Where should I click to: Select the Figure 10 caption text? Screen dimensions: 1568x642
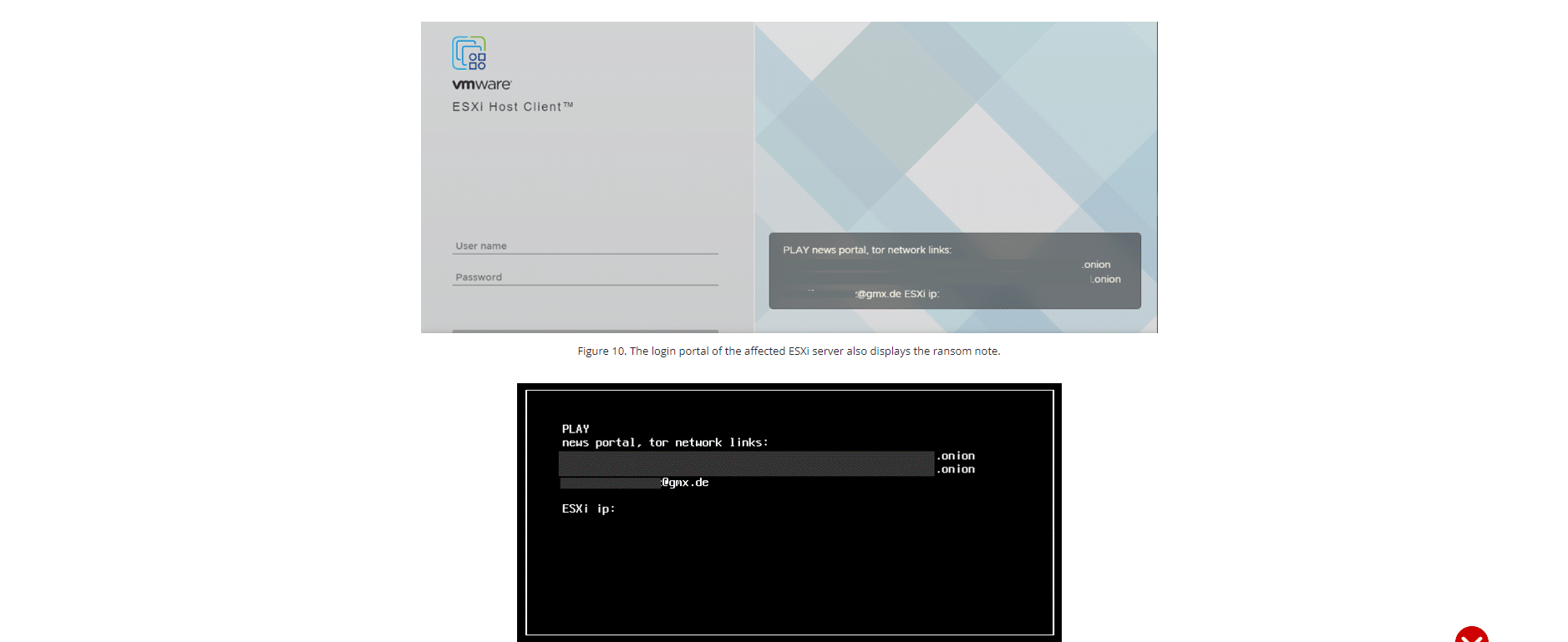(789, 351)
